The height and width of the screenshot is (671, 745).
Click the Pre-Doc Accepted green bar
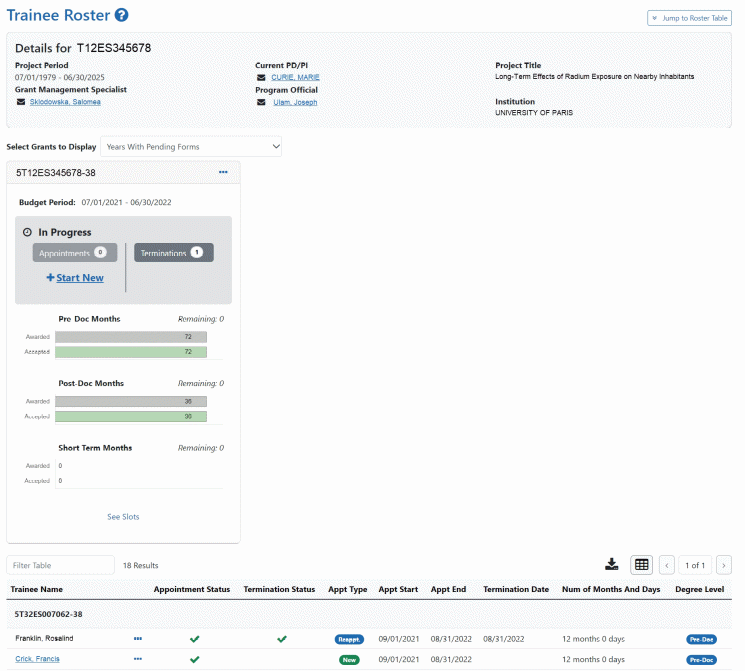click(131, 352)
